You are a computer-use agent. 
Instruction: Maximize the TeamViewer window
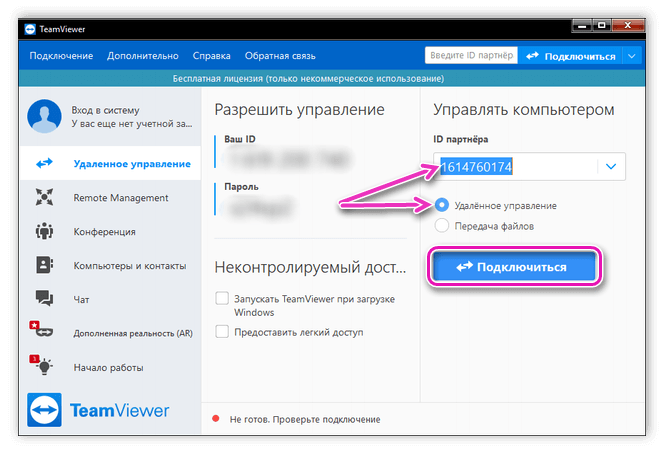pos(601,26)
